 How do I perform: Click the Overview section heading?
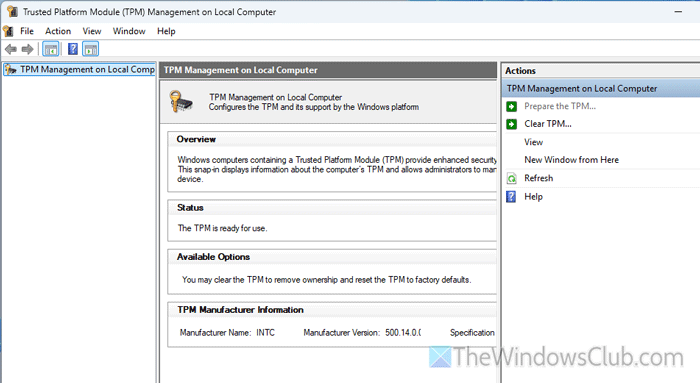(196, 139)
